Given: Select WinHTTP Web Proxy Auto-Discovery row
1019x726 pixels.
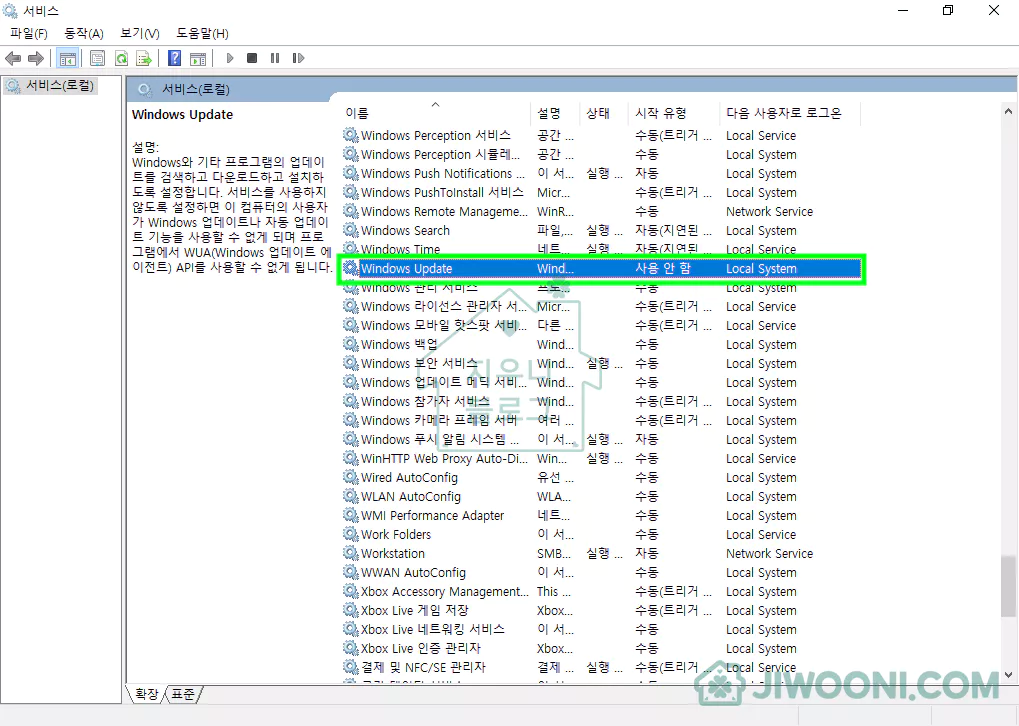Looking at the screenshot, I should (601, 458).
